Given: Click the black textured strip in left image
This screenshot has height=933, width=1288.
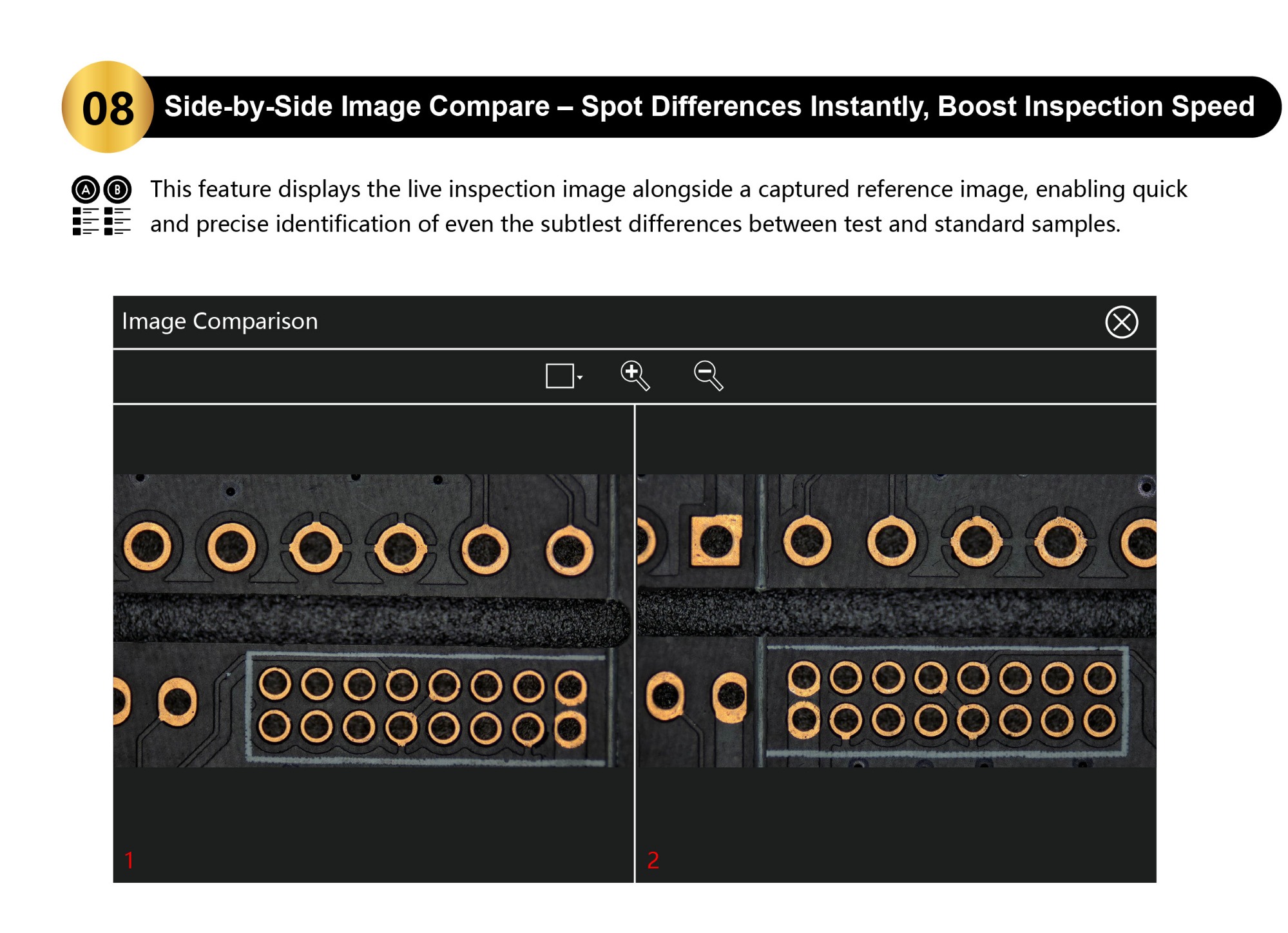Looking at the screenshot, I should [370, 619].
